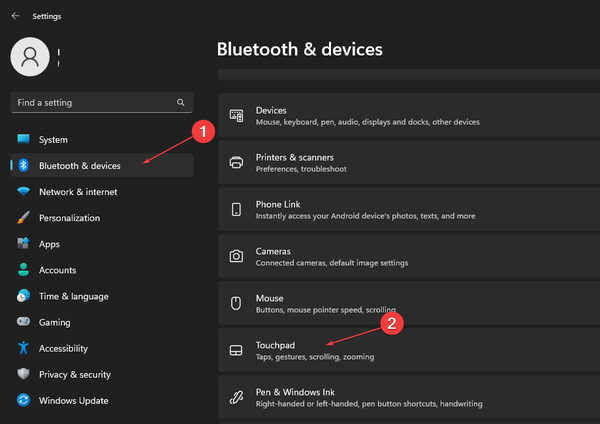The height and width of the screenshot is (424, 600).
Task: Open System settings in sidebar
Action: pyautogui.click(x=53, y=140)
